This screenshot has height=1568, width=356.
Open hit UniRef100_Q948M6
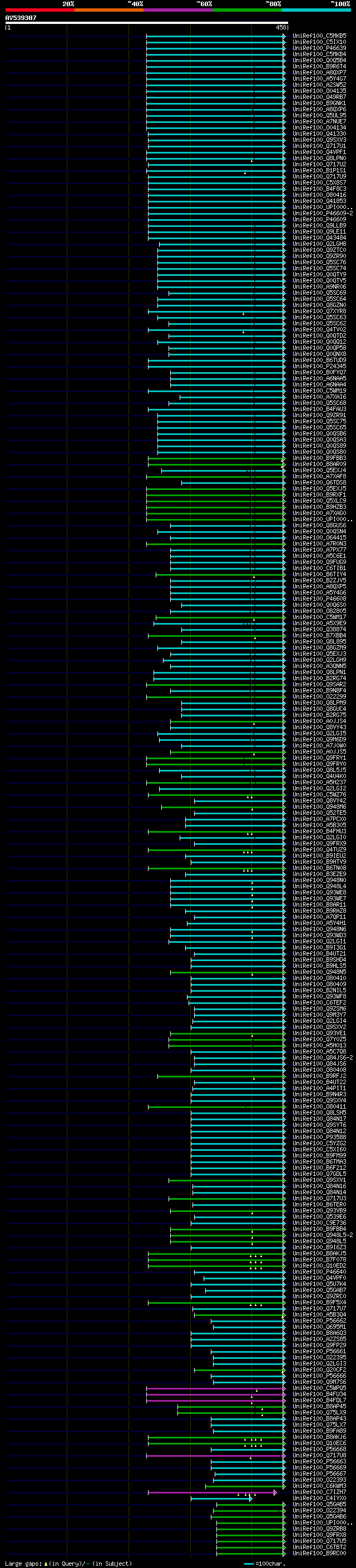(x=319, y=807)
